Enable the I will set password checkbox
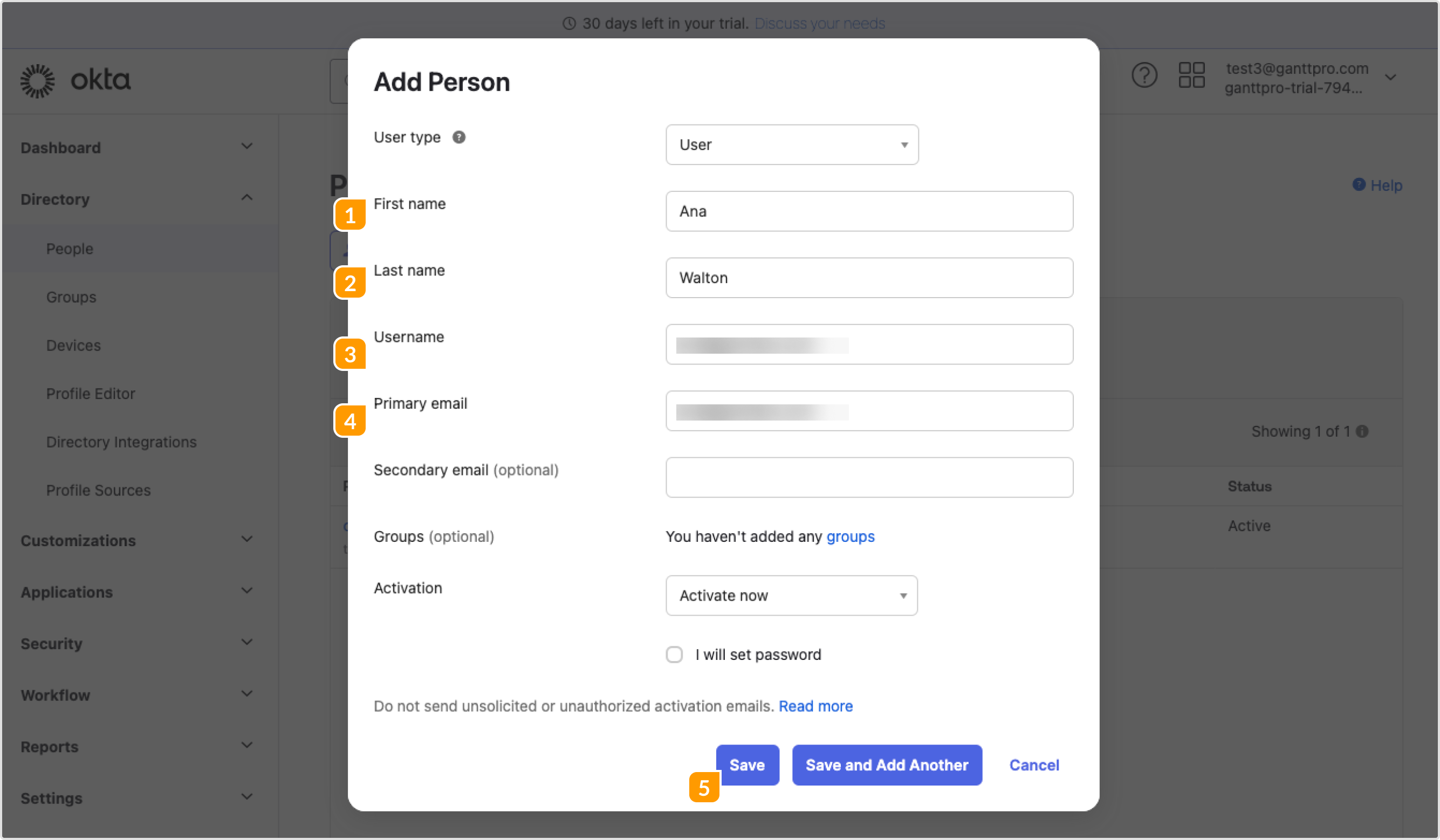 (674, 655)
